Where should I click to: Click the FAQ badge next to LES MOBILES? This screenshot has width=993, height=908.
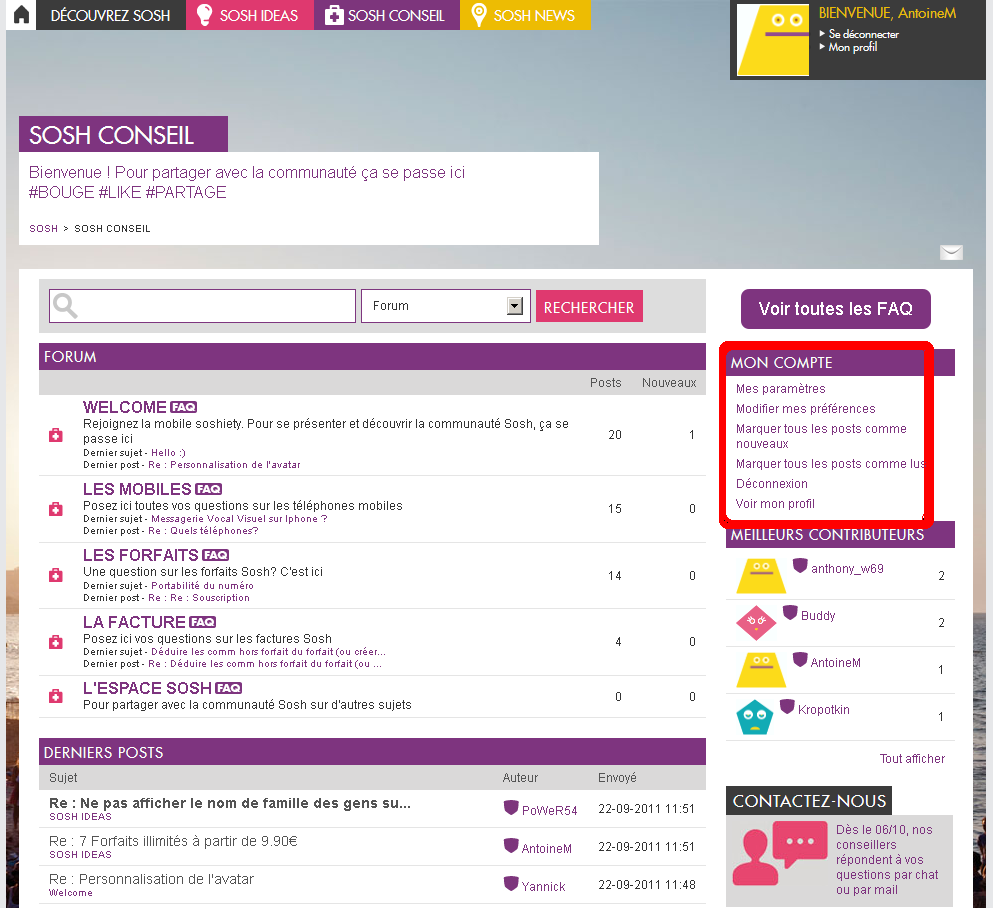click(208, 489)
